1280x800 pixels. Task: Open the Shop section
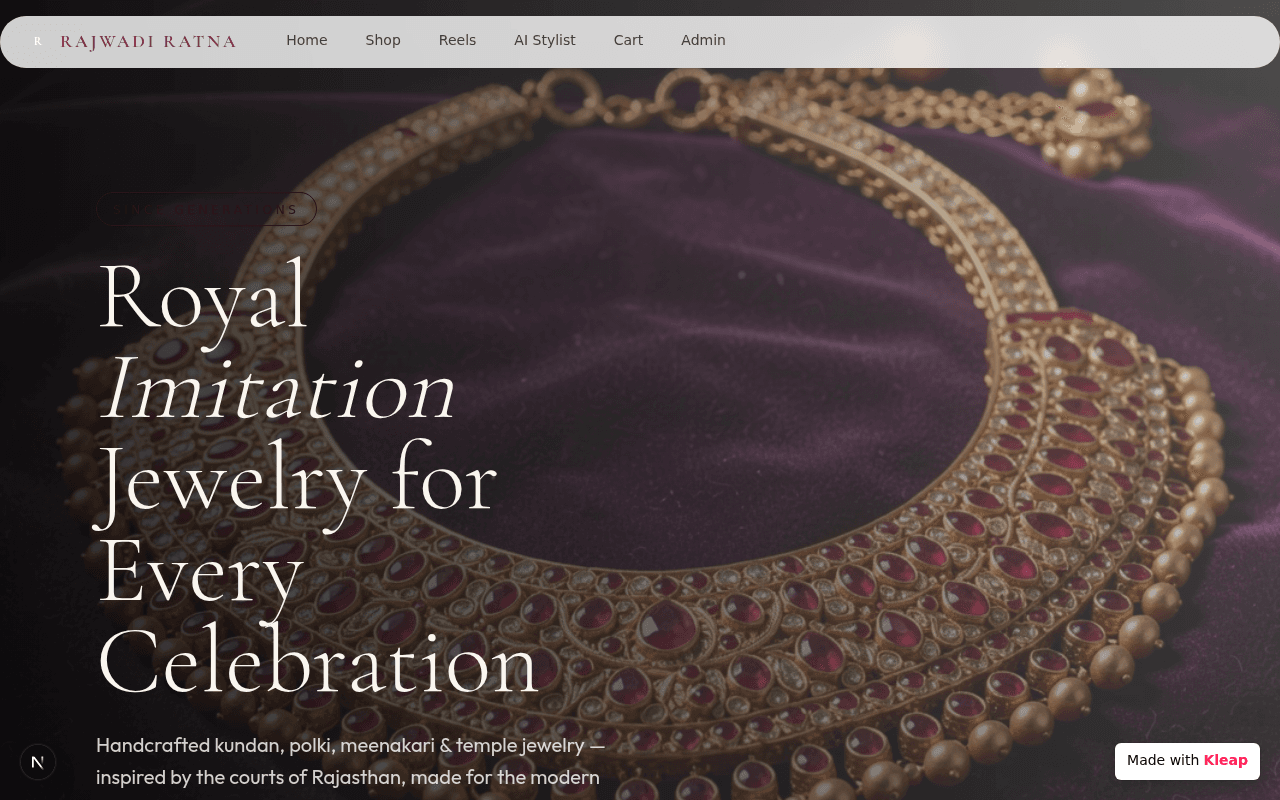(x=383, y=40)
